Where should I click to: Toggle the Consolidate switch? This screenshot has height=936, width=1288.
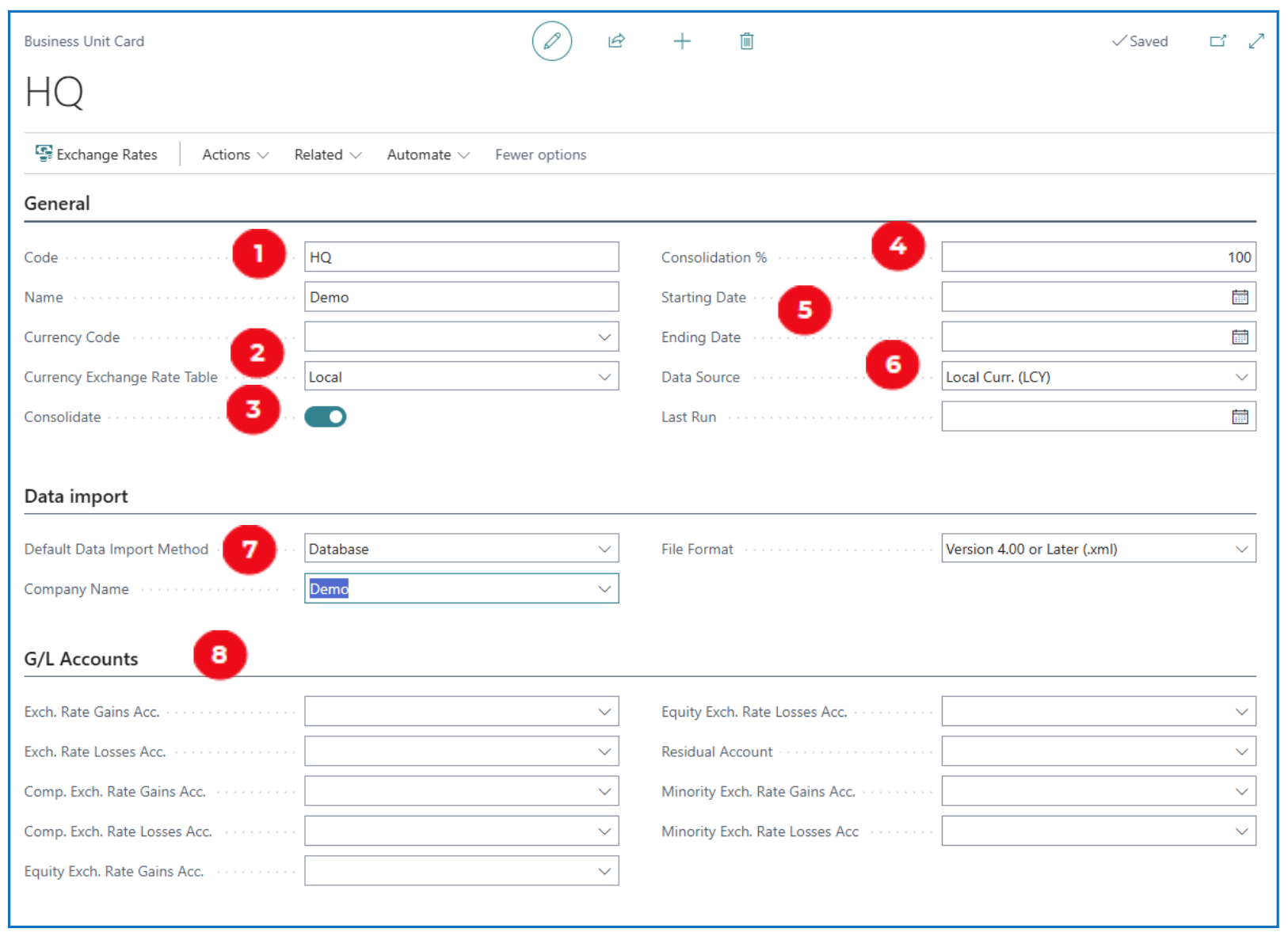tap(326, 417)
